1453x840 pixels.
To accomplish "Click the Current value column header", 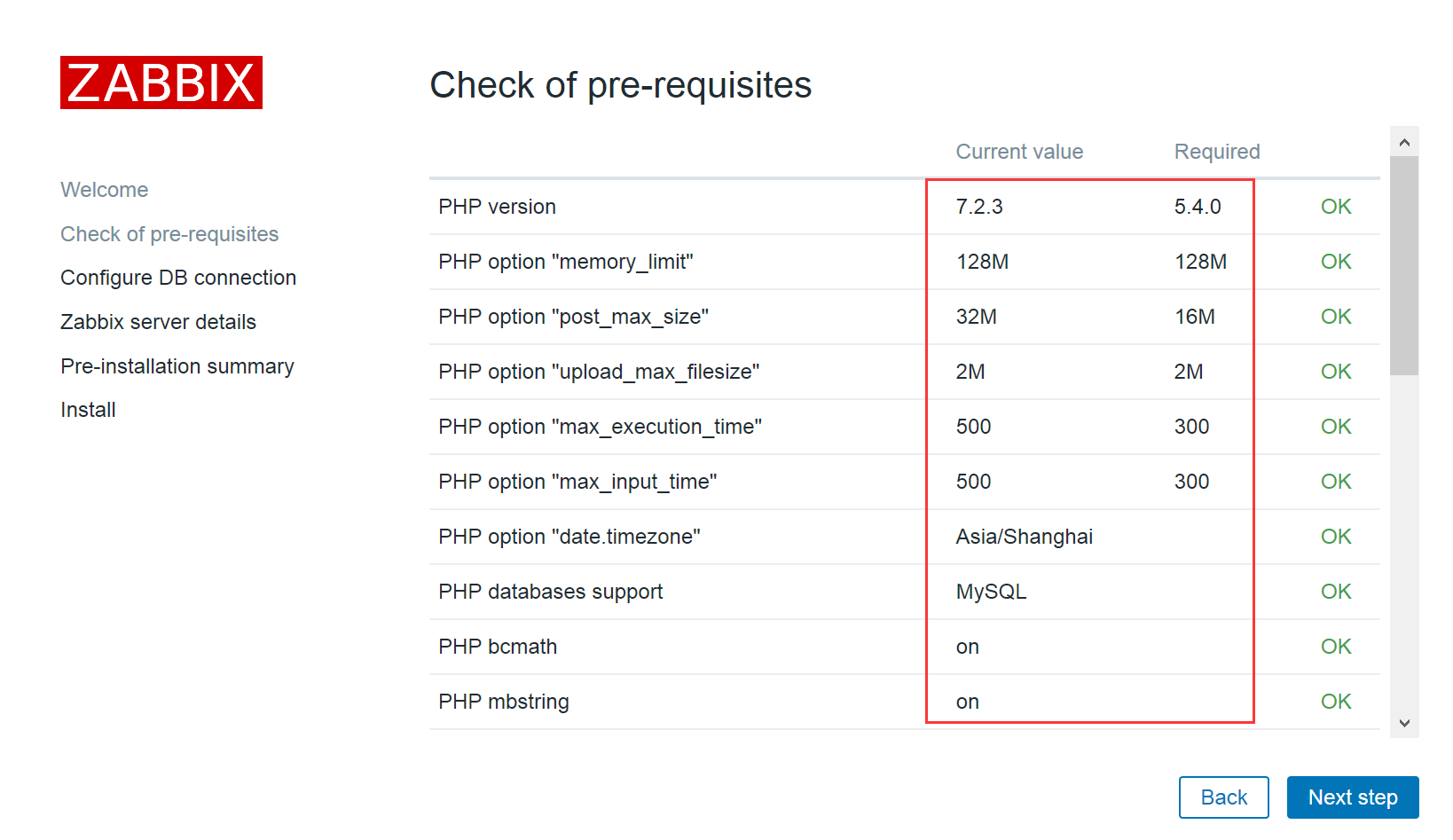I will tap(1019, 152).
